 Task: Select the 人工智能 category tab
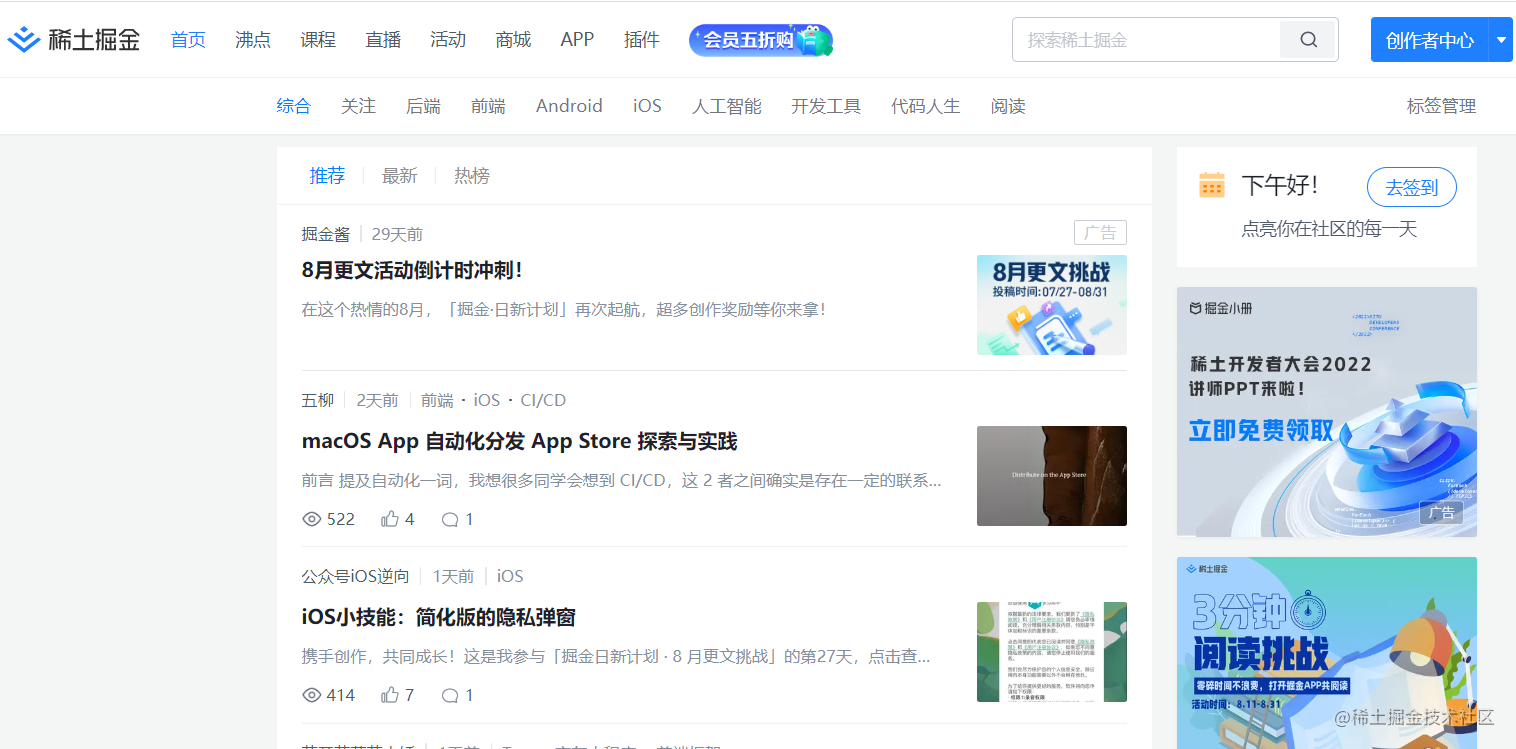pyautogui.click(x=727, y=106)
